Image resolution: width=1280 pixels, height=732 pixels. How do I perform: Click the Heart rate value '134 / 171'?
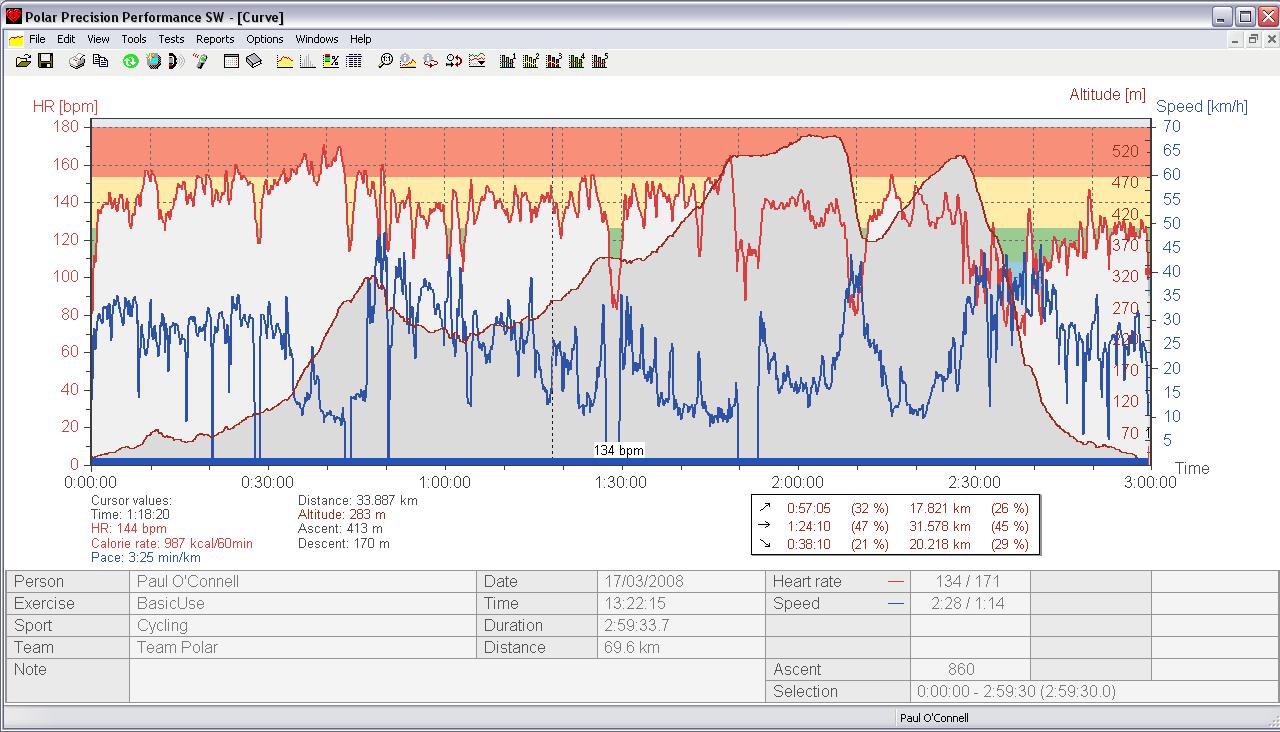coord(969,581)
